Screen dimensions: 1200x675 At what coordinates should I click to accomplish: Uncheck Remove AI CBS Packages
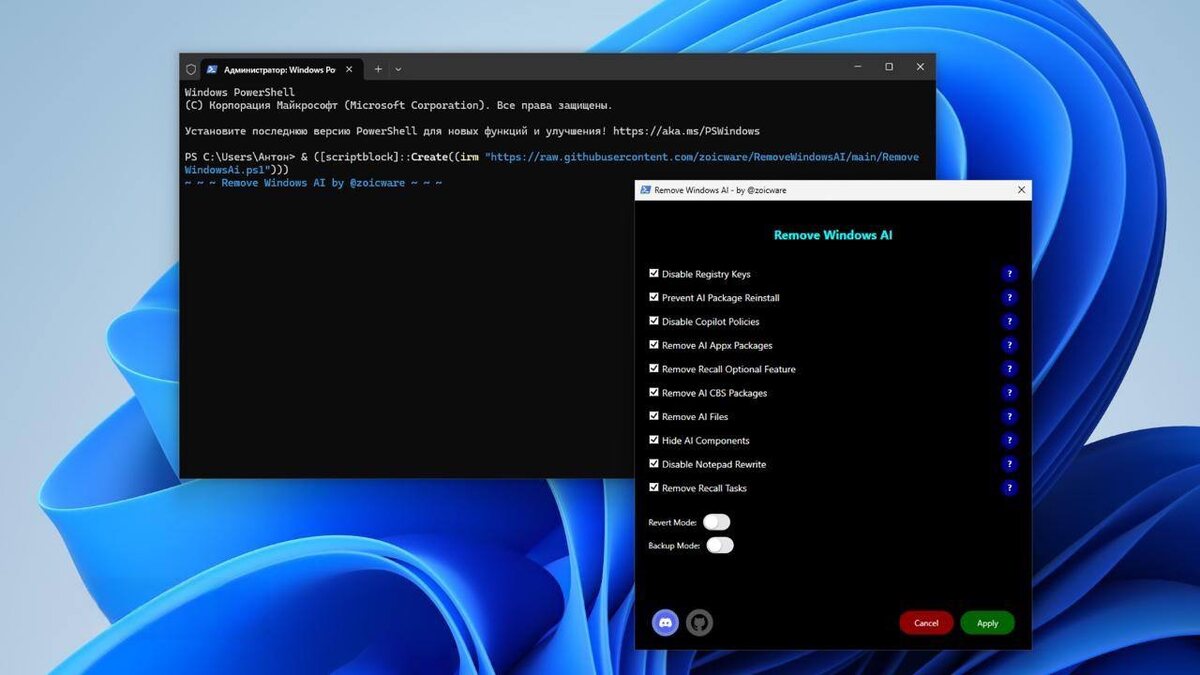[654, 392]
